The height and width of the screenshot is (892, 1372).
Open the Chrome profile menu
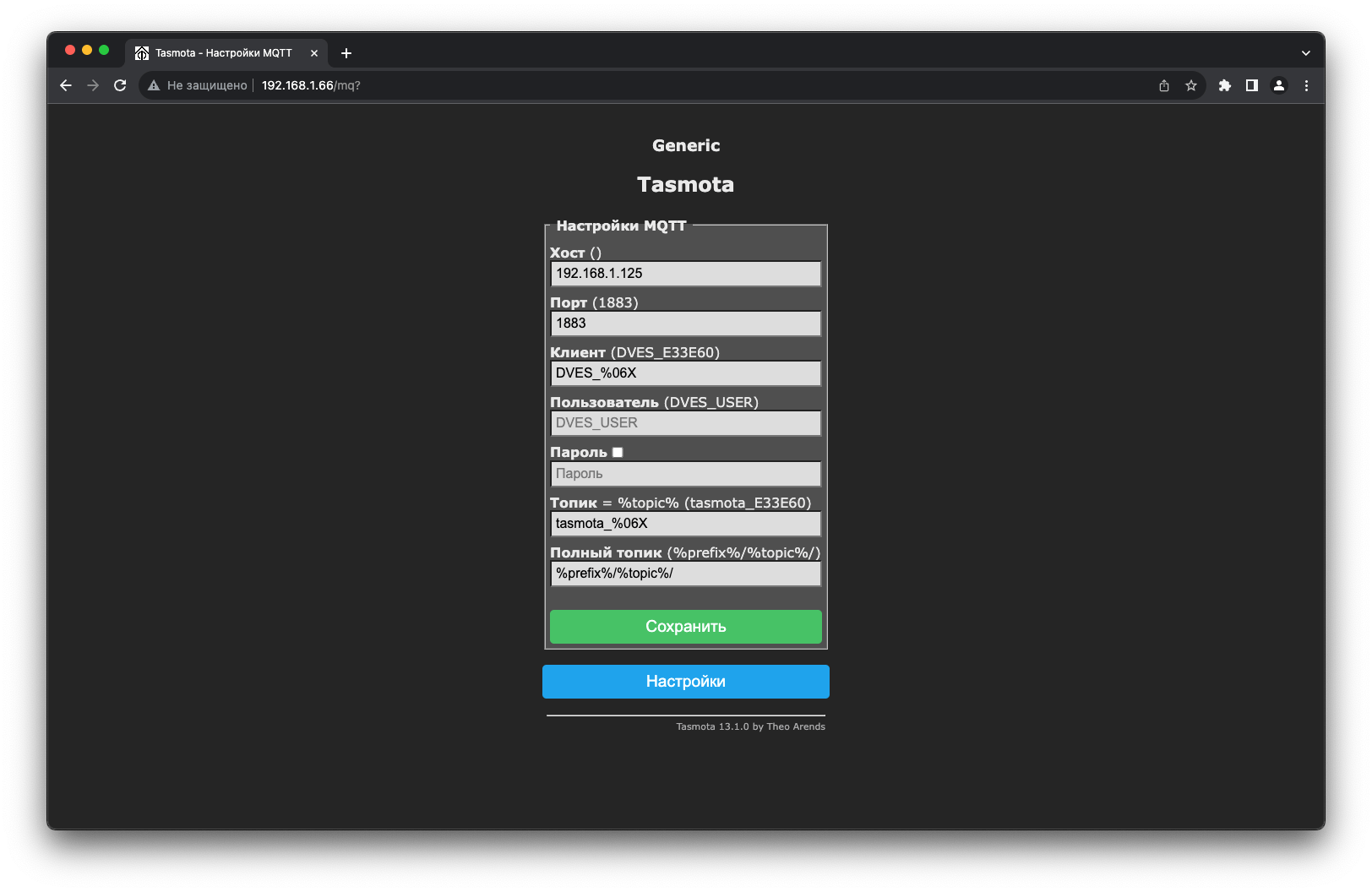(x=1279, y=85)
